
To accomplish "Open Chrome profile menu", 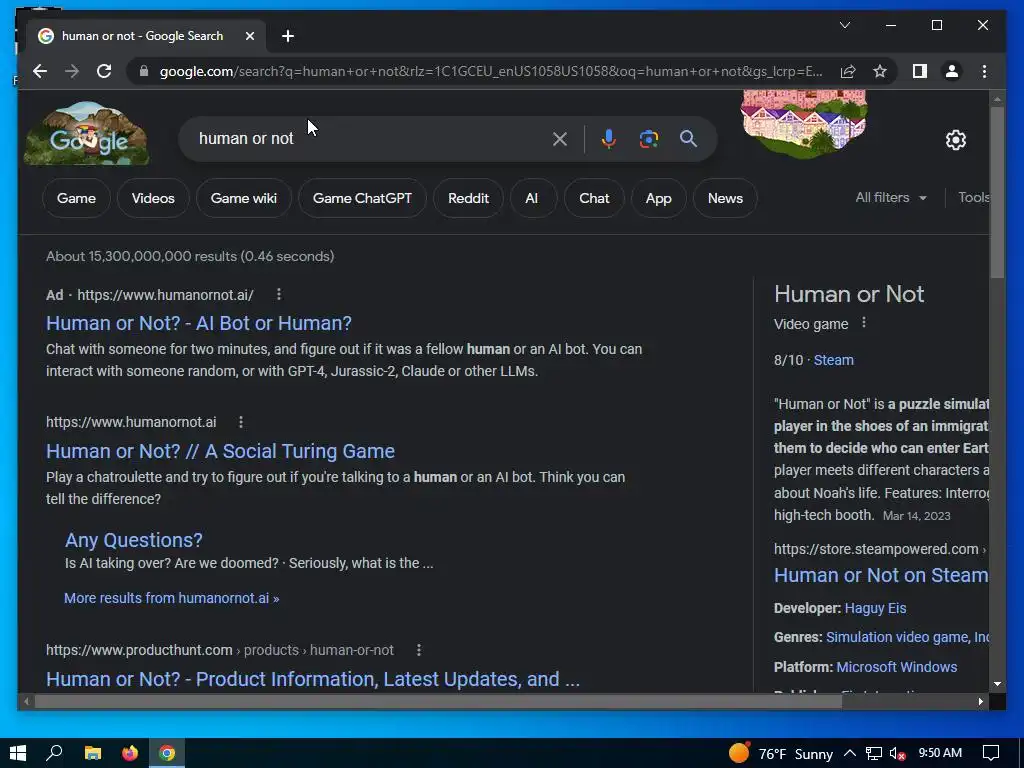I will click(x=952, y=71).
